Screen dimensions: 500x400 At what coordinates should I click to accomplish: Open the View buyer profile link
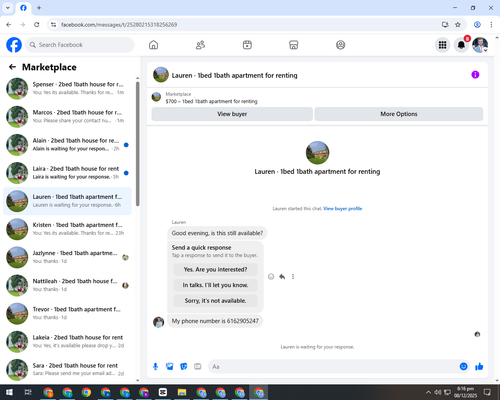pyautogui.click(x=343, y=209)
